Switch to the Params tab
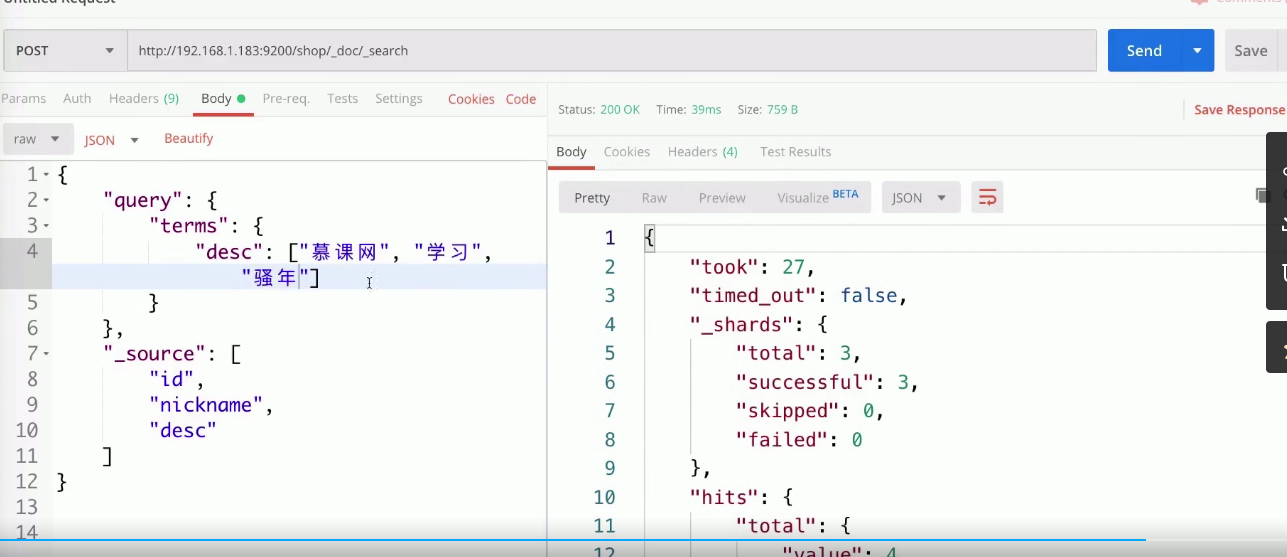This screenshot has width=1287, height=557. (23, 98)
